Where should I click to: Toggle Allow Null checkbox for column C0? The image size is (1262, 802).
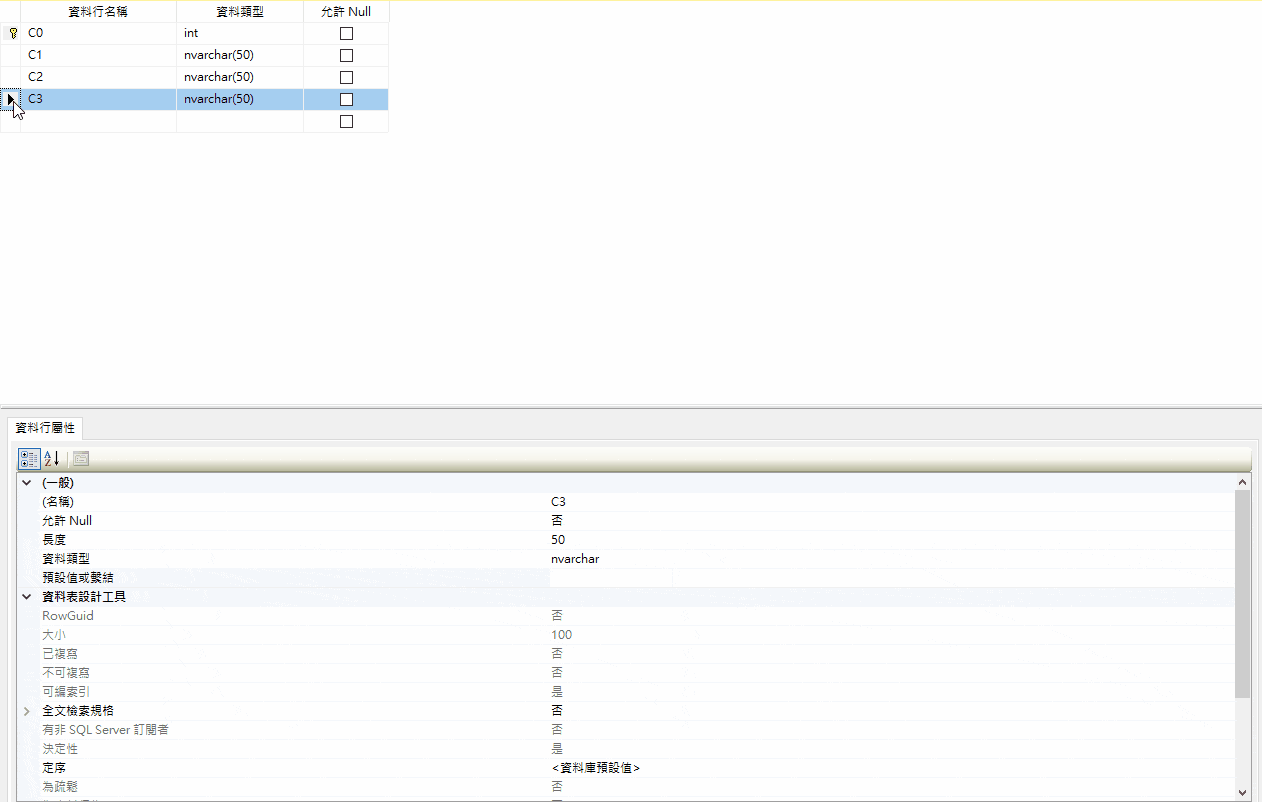click(x=346, y=33)
